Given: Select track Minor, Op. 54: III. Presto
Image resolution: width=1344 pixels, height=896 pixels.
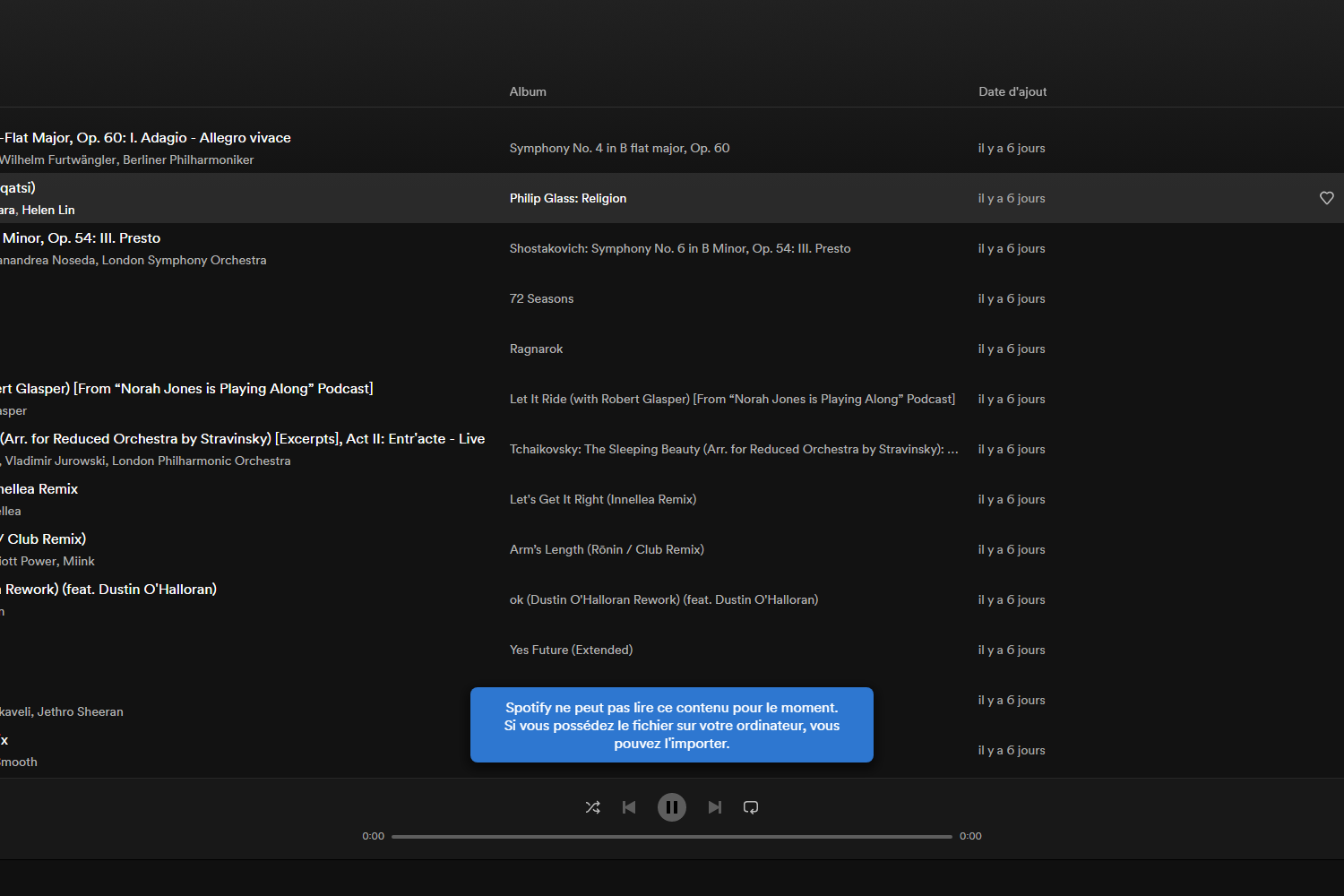Looking at the screenshot, I should point(81,237).
